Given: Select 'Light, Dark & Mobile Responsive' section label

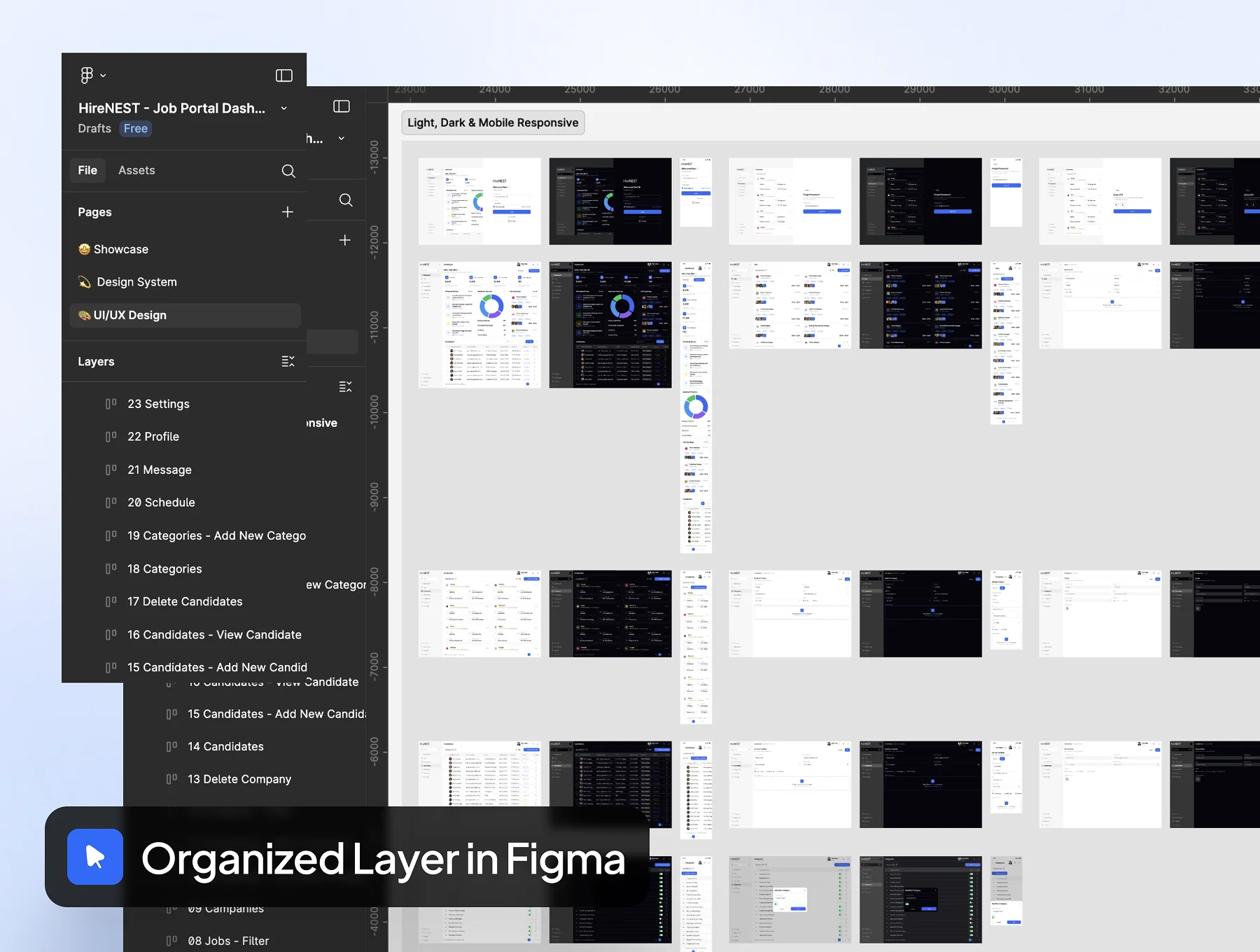Looking at the screenshot, I should [493, 123].
